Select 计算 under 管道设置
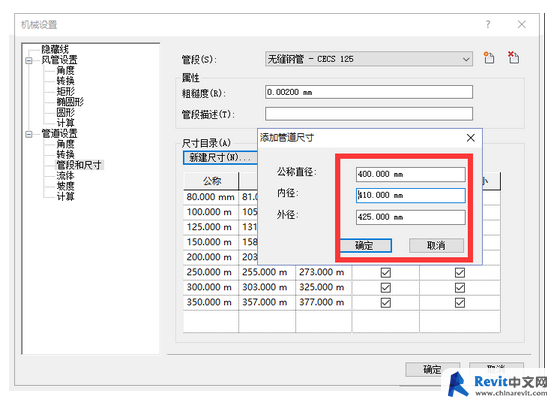Screen dimensions: 558x405 pyautogui.click(x=65, y=196)
